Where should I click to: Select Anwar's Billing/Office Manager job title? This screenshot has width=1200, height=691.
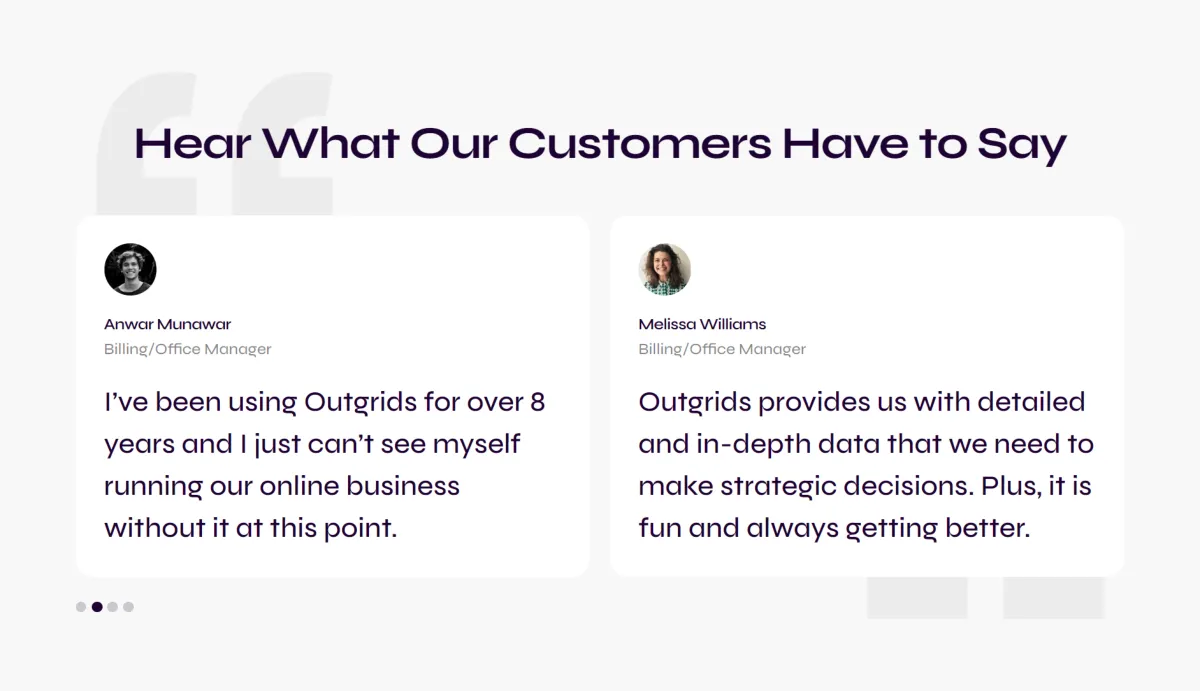(x=188, y=349)
